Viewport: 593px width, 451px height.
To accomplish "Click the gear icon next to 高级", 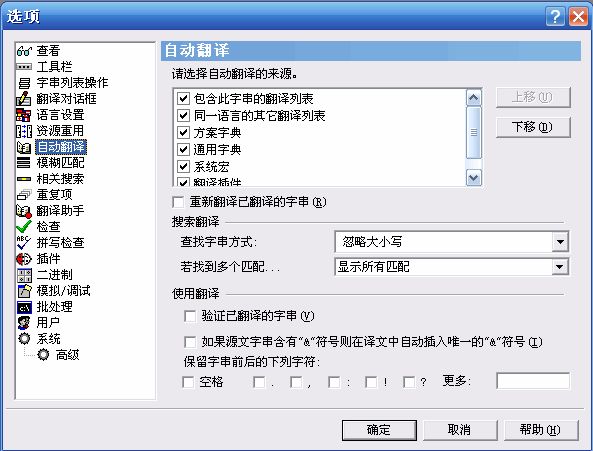I will [43, 355].
